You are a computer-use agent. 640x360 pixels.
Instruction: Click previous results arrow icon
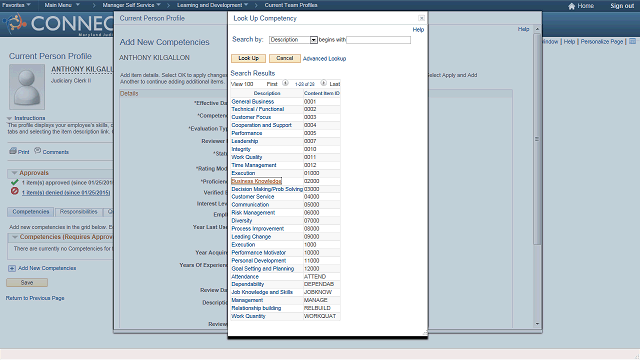click(285, 83)
